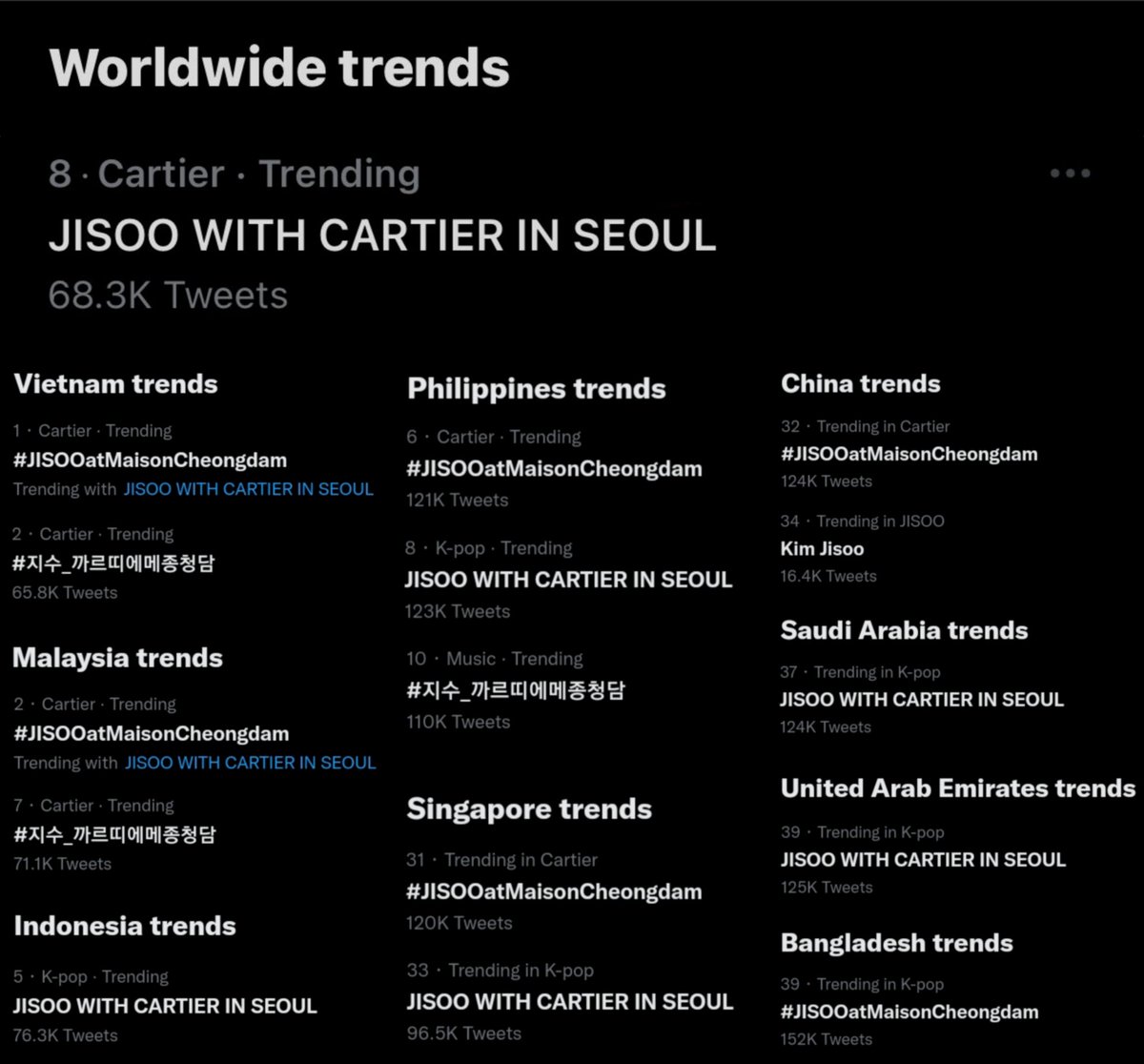Click "8 · K-pop · Trending" label
Screen dimensions: 1144x1064
[x=488, y=548]
